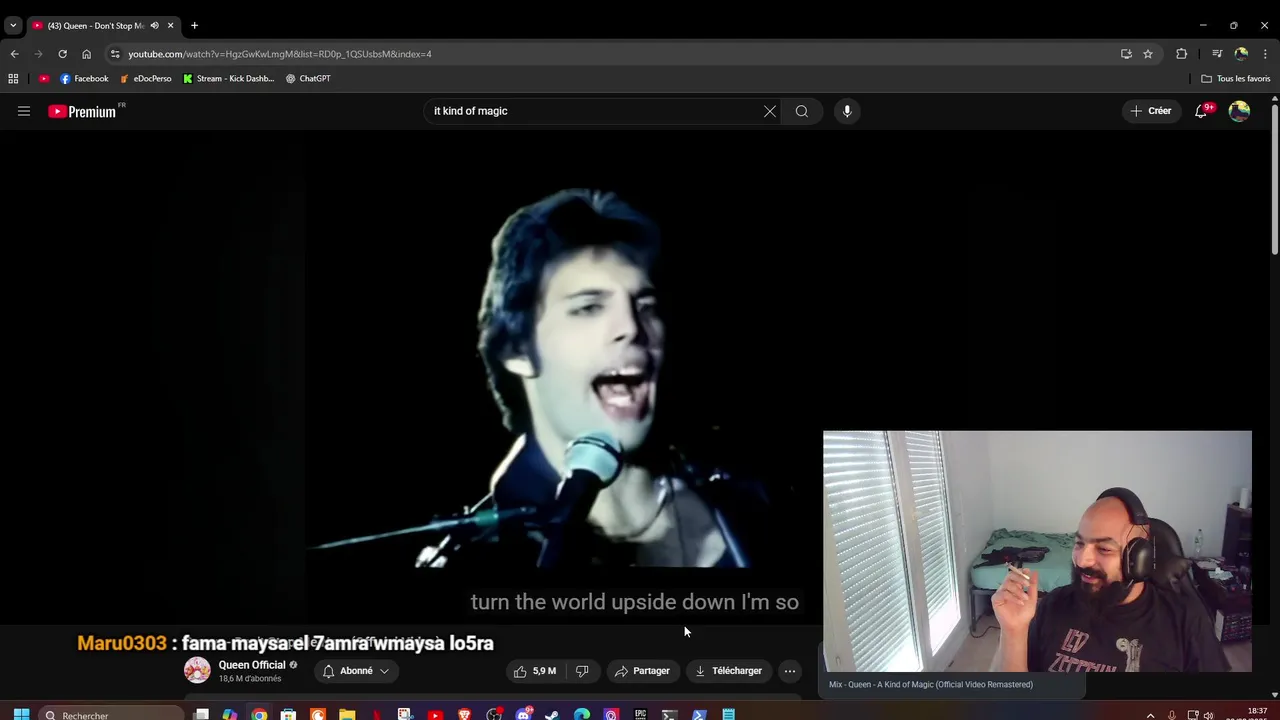This screenshot has width=1280, height=720.
Task: Click the Créer button
Action: 1150,111
